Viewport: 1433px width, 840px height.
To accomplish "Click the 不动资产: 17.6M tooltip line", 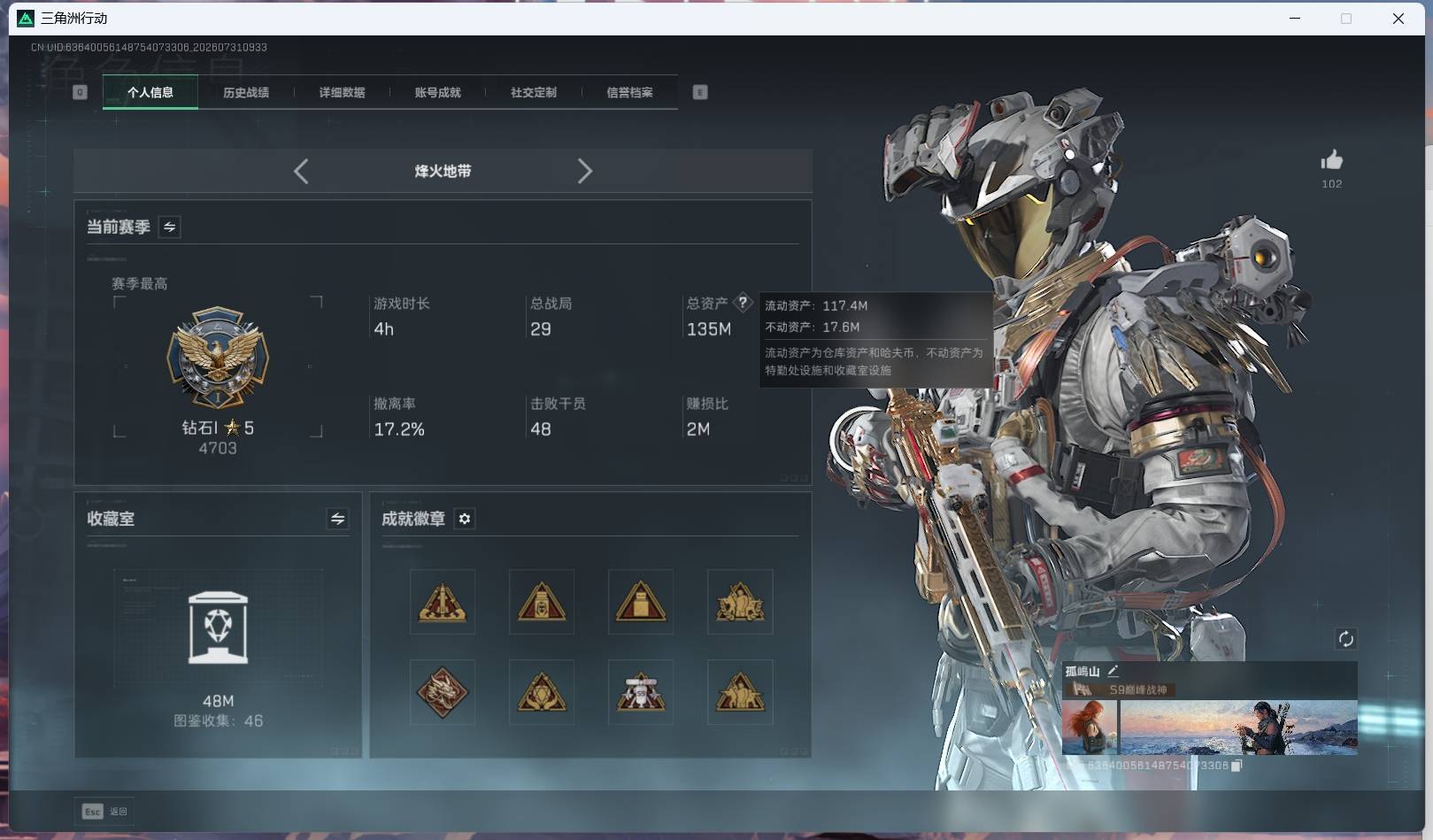I will [x=813, y=327].
